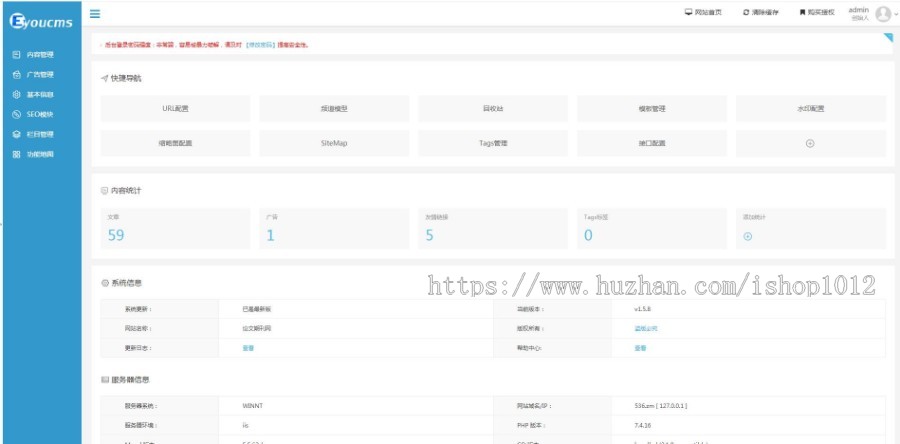
Task: Click the 系统信息 section icon
Action: (x=104, y=283)
